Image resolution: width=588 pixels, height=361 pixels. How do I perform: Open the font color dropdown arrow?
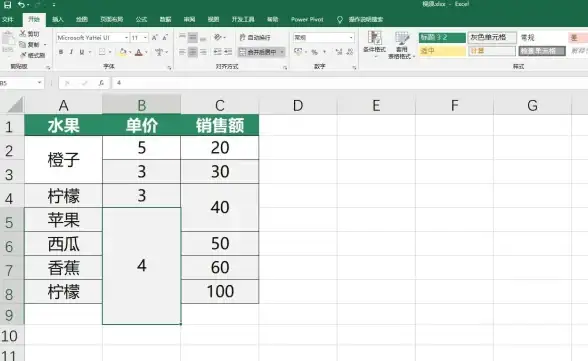point(146,52)
